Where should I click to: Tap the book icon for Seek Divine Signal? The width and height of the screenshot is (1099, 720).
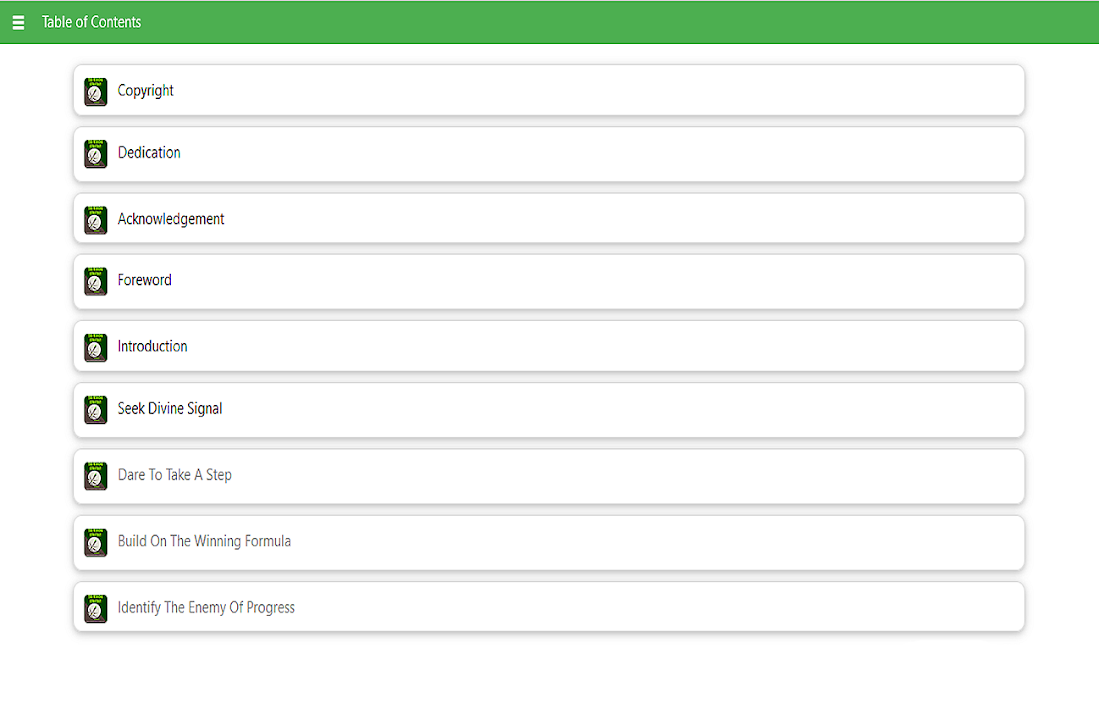96,410
